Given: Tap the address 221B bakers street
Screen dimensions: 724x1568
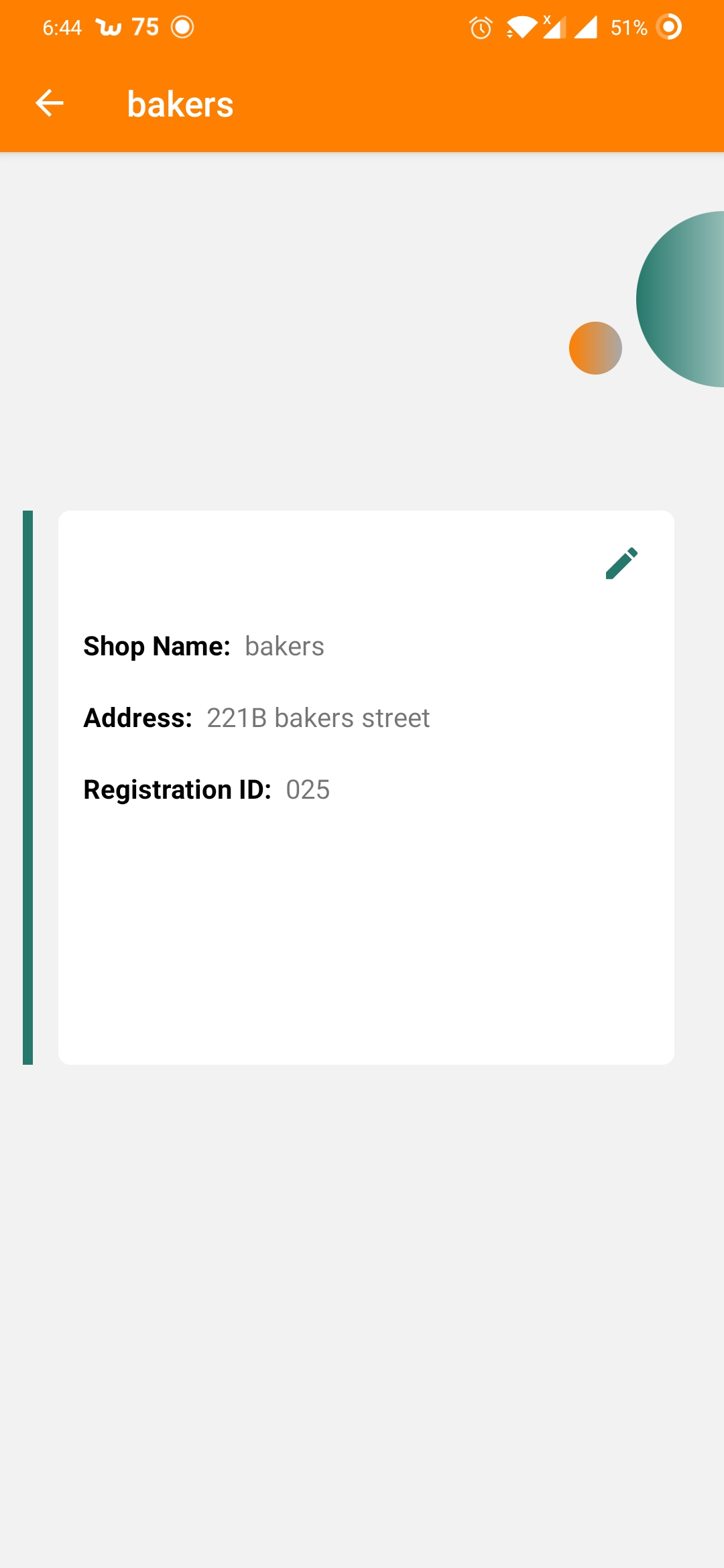Looking at the screenshot, I should (318, 718).
